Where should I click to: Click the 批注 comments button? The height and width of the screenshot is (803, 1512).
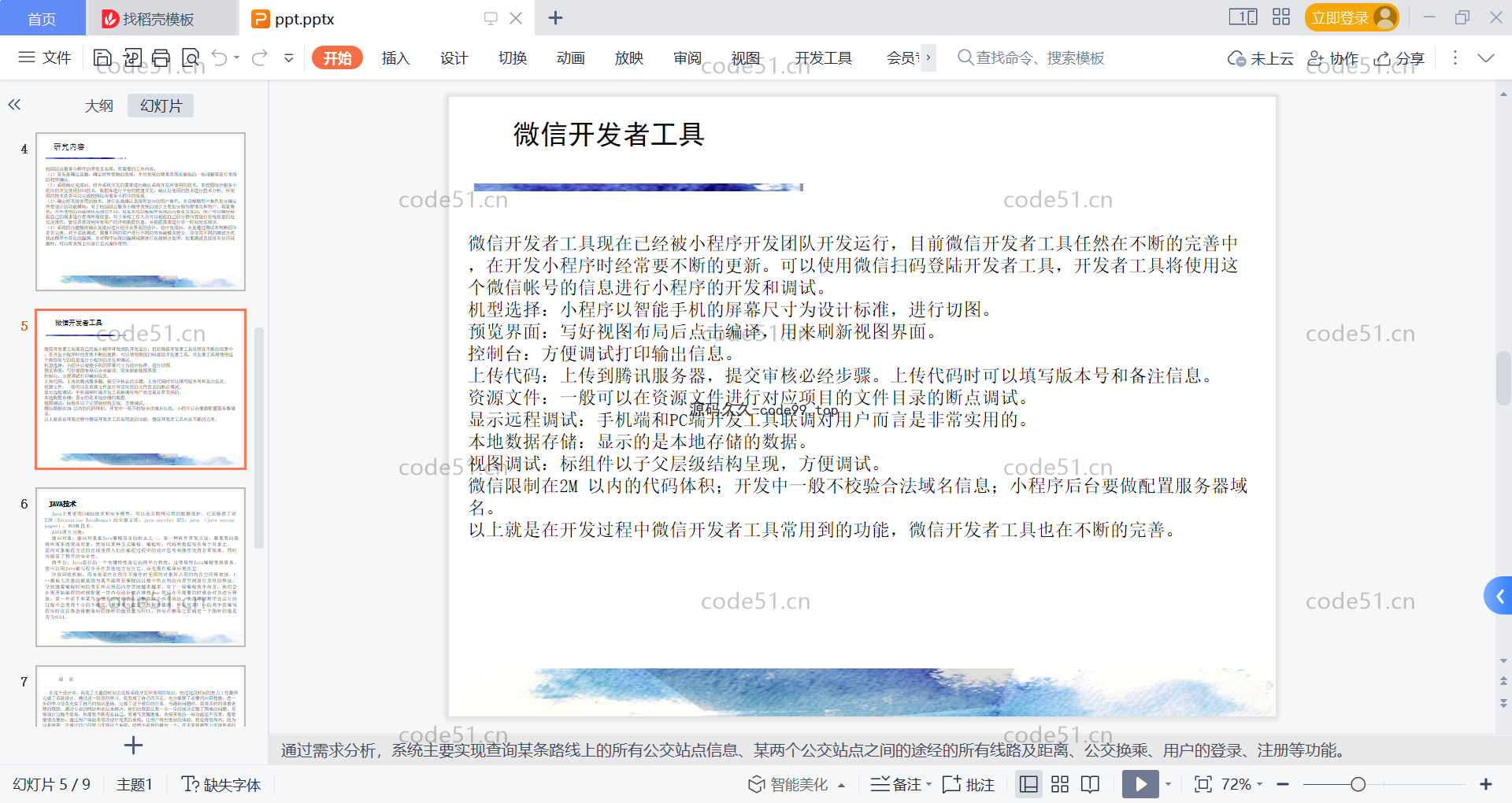click(969, 784)
